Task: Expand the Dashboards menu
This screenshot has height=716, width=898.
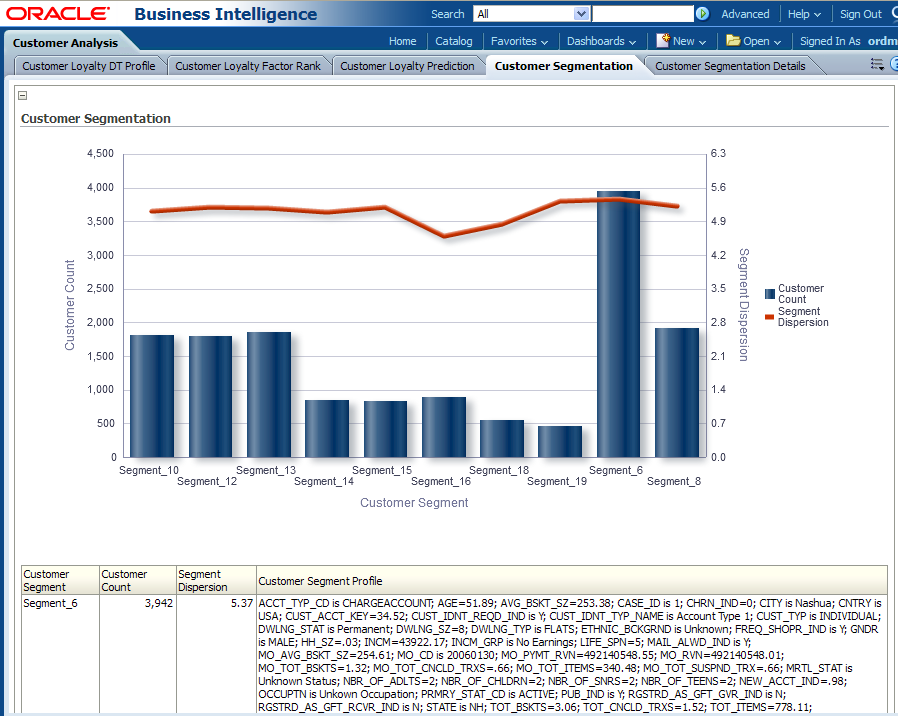Action: click(601, 41)
